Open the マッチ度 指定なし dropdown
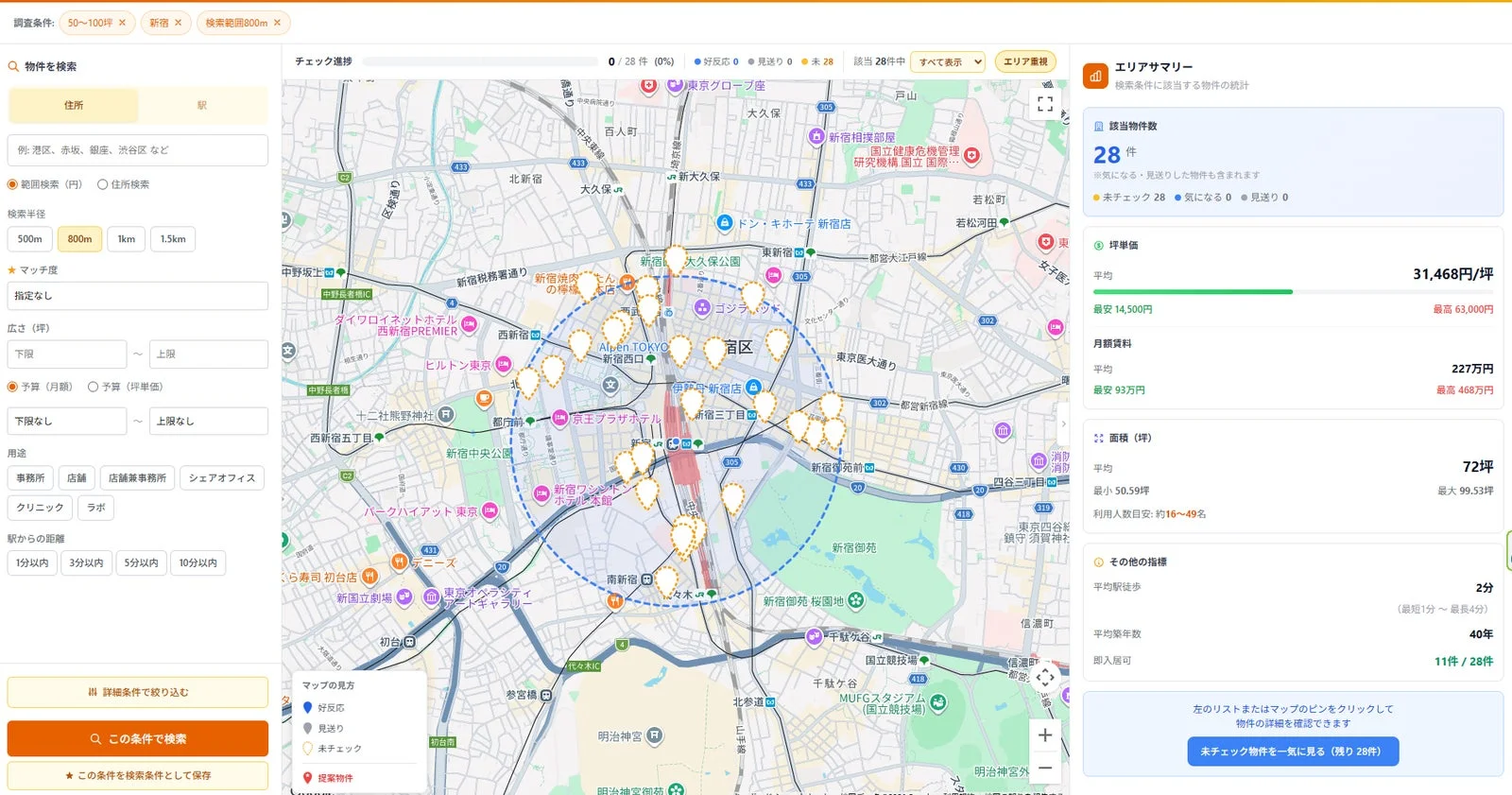The height and width of the screenshot is (795, 1512). (138, 296)
